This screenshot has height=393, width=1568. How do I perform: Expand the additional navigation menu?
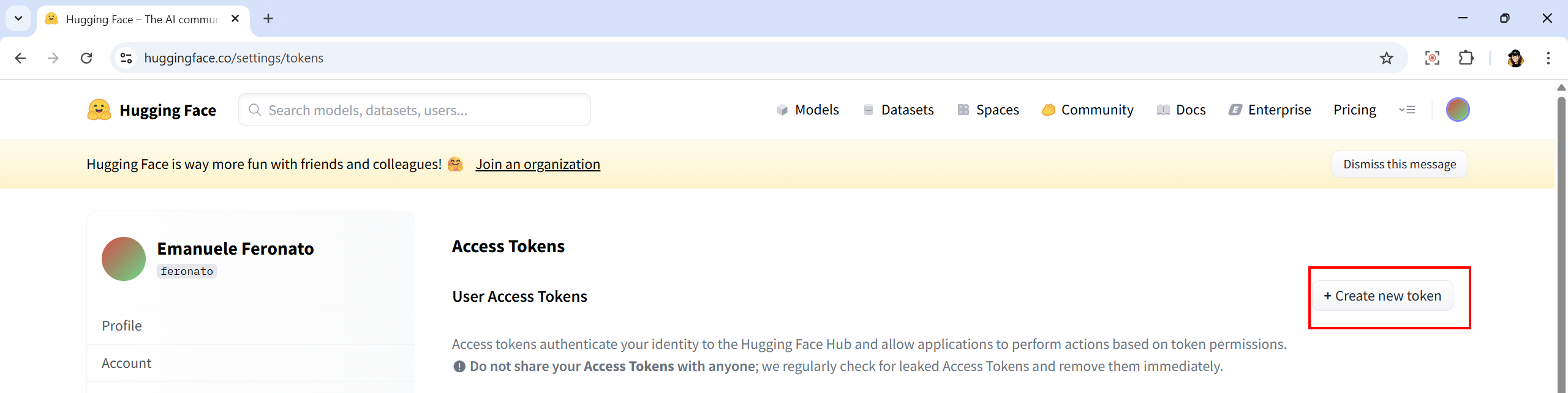(1407, 110)
